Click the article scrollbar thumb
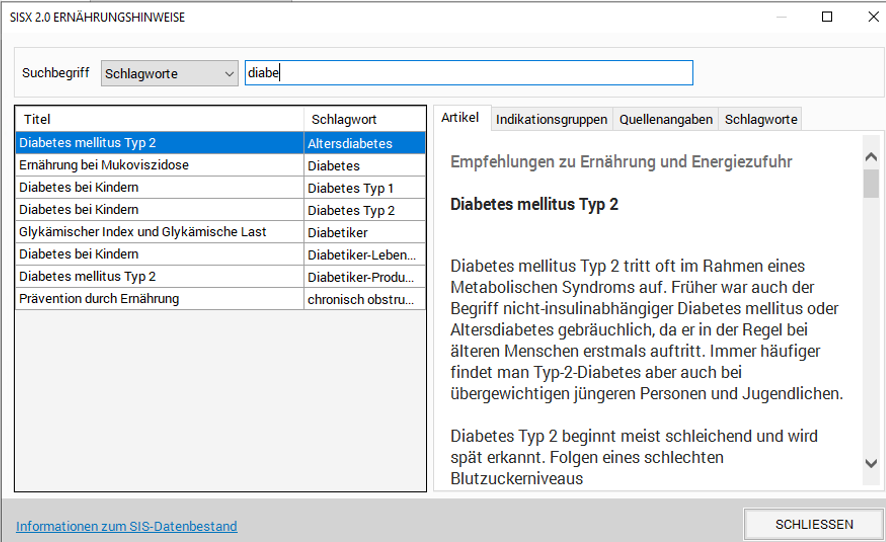 click(871, 184)
